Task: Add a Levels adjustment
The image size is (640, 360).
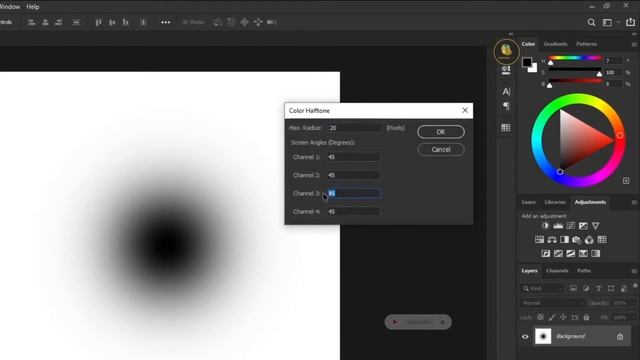Action: pyautogui.click(x=558, y=226)
